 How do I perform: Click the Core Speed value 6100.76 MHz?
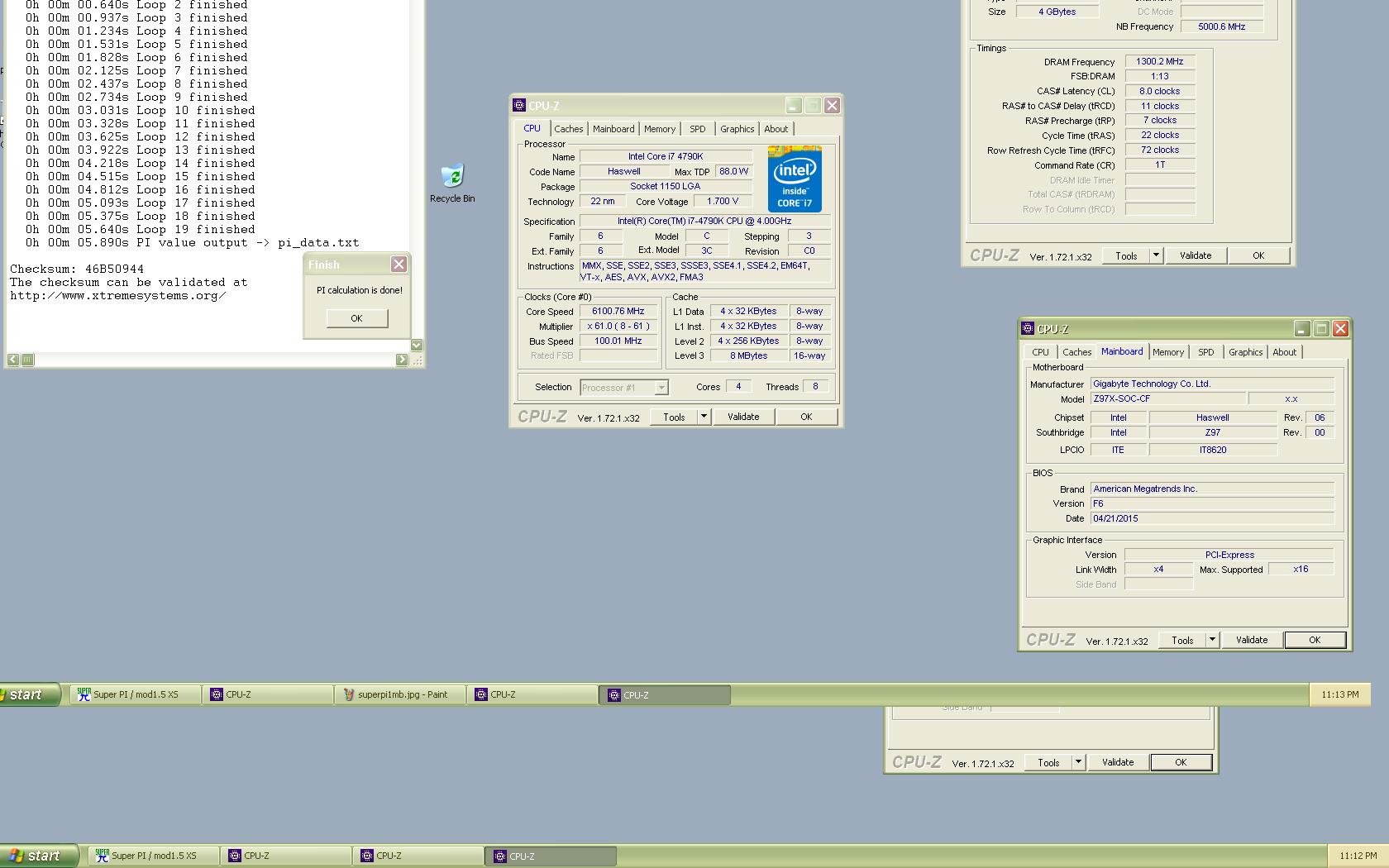618,312
